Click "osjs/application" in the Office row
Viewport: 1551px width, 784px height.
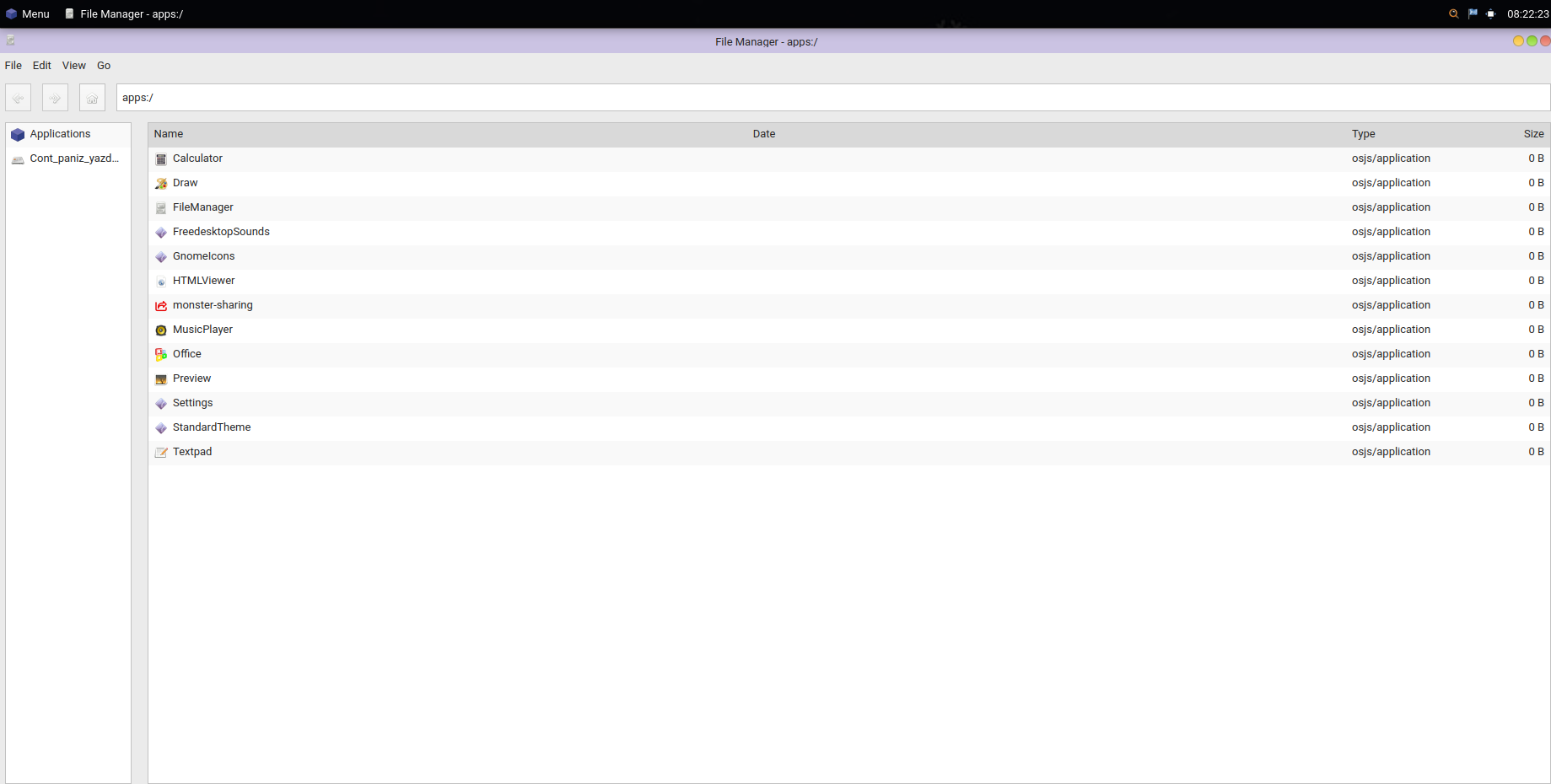1391,354
